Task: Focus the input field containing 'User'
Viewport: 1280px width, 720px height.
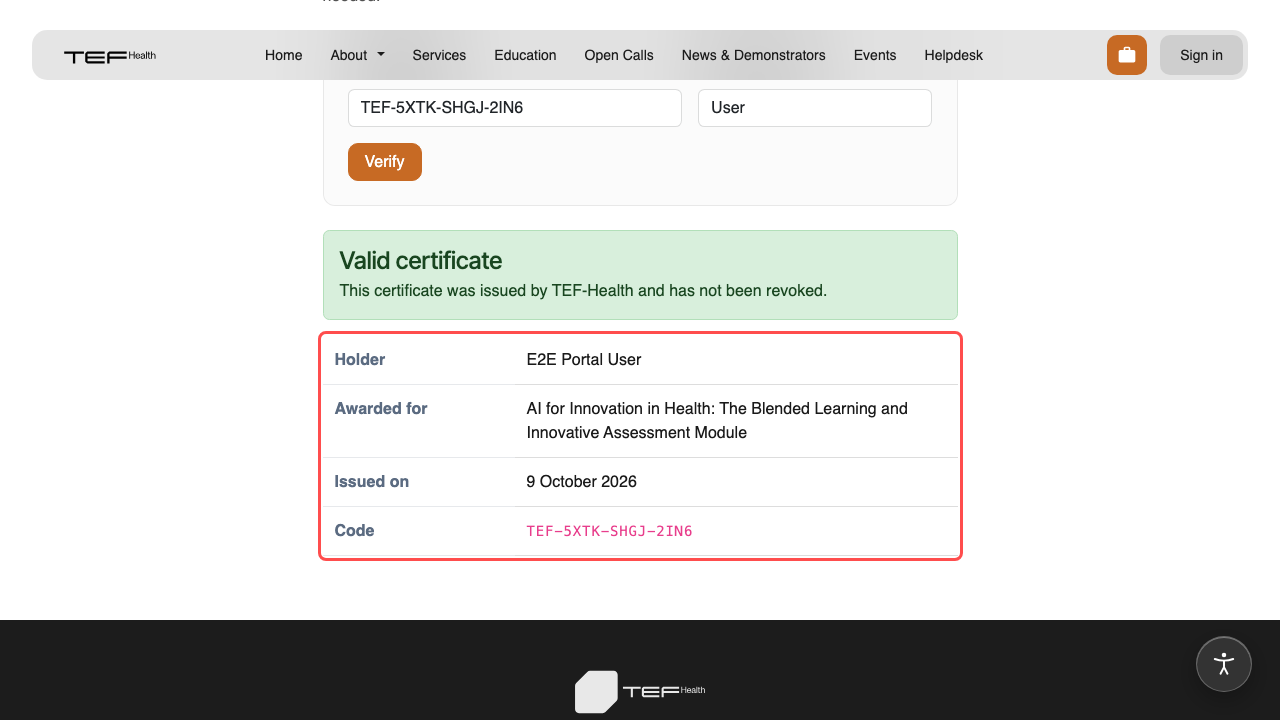Action: point(815,108)
